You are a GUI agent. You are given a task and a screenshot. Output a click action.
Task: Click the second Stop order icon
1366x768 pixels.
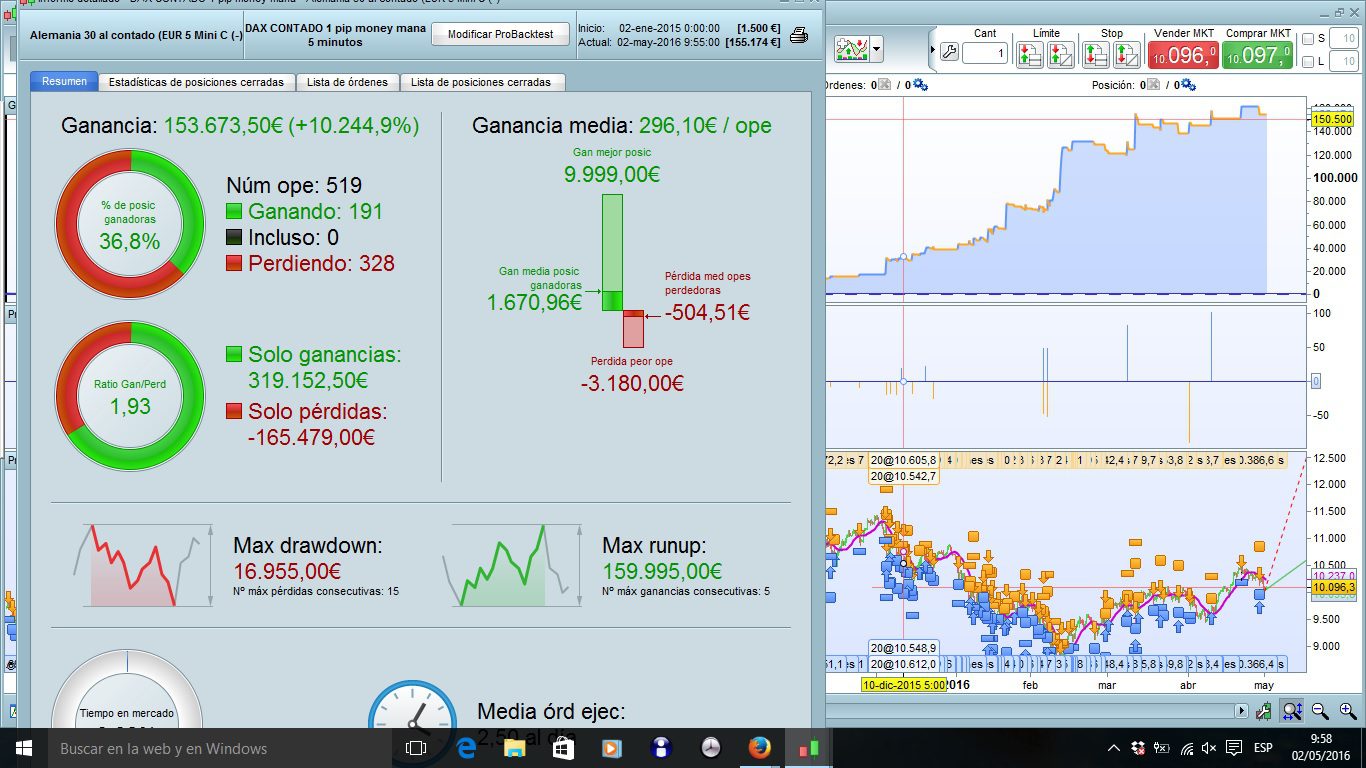coord(1126,54)
